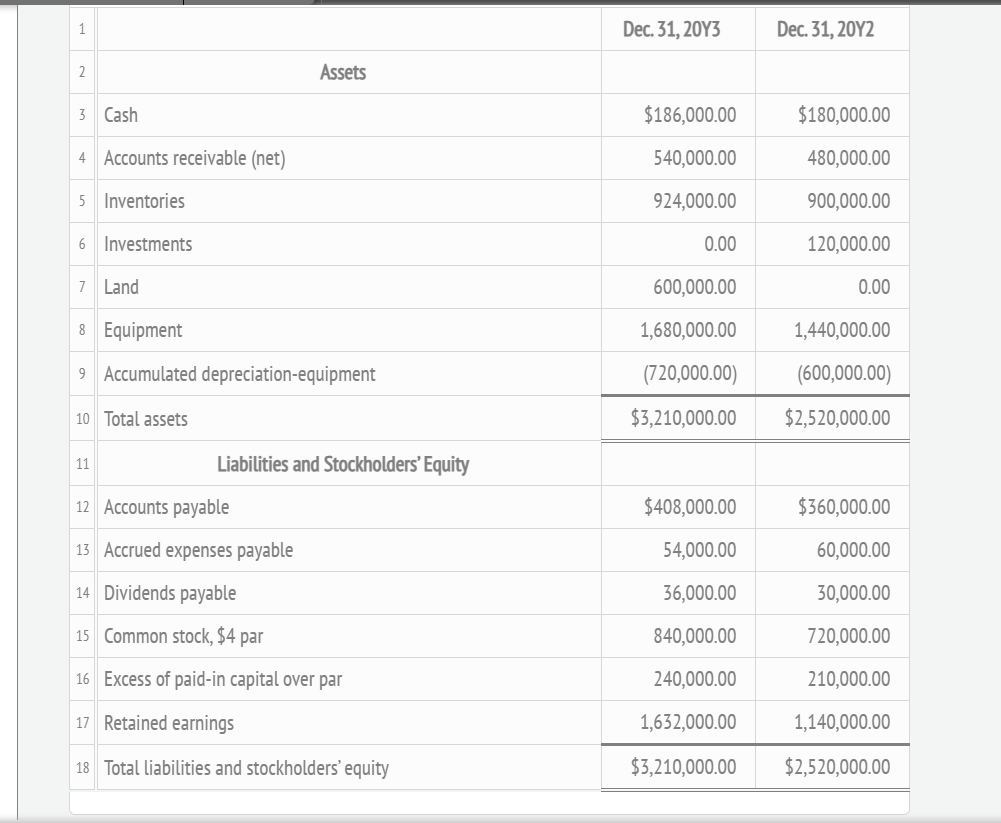This screenshot has height=823, width=1001.
Task: Select the Retained earnings label
Action: [169, 723]
